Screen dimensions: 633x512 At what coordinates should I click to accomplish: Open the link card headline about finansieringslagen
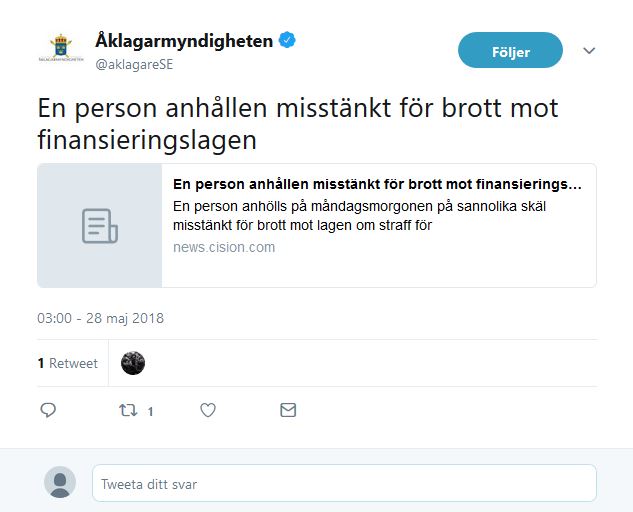pyautogui.click(x=377, y=184)
